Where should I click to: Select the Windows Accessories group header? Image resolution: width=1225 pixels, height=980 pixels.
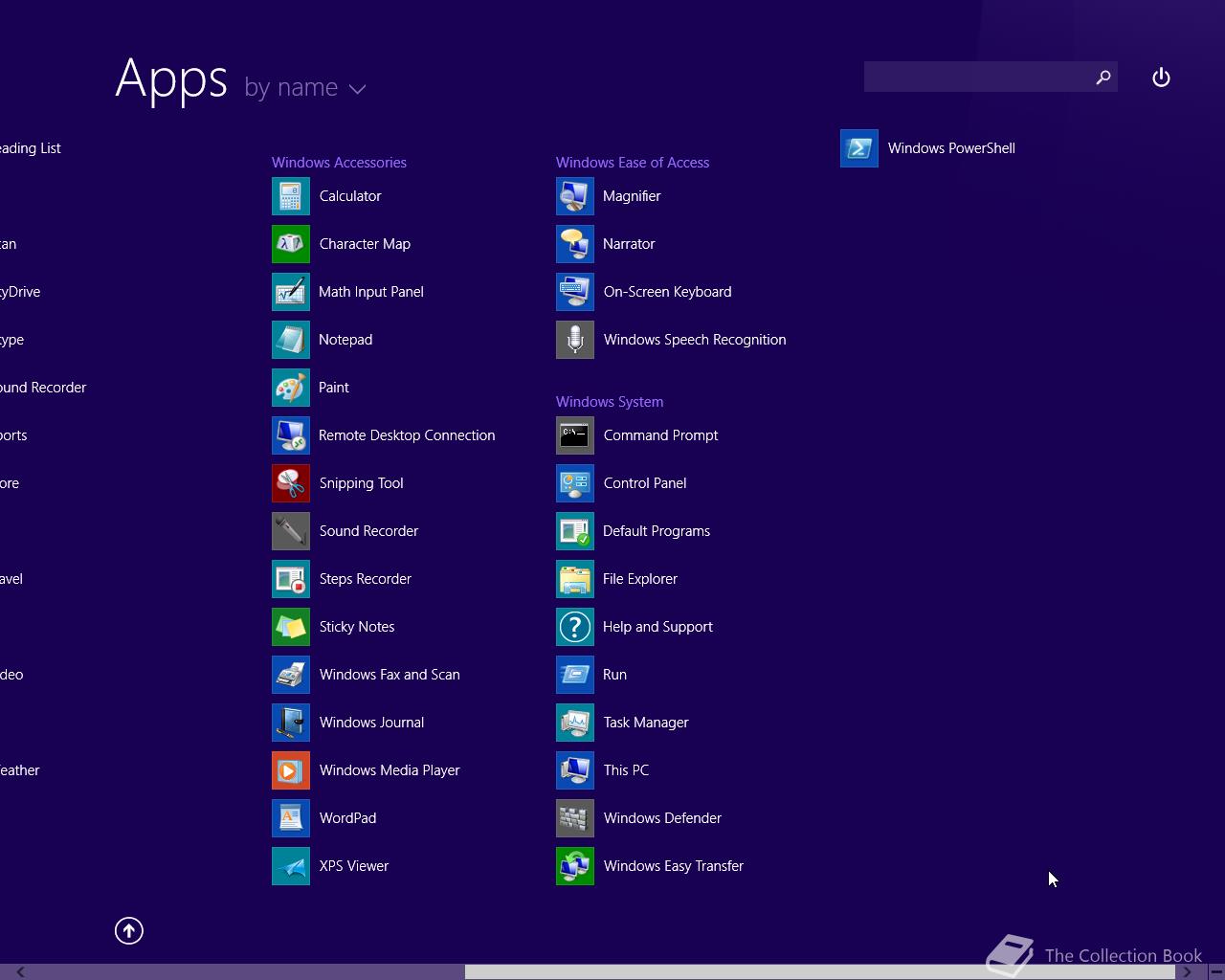click(x=339, y=163)
